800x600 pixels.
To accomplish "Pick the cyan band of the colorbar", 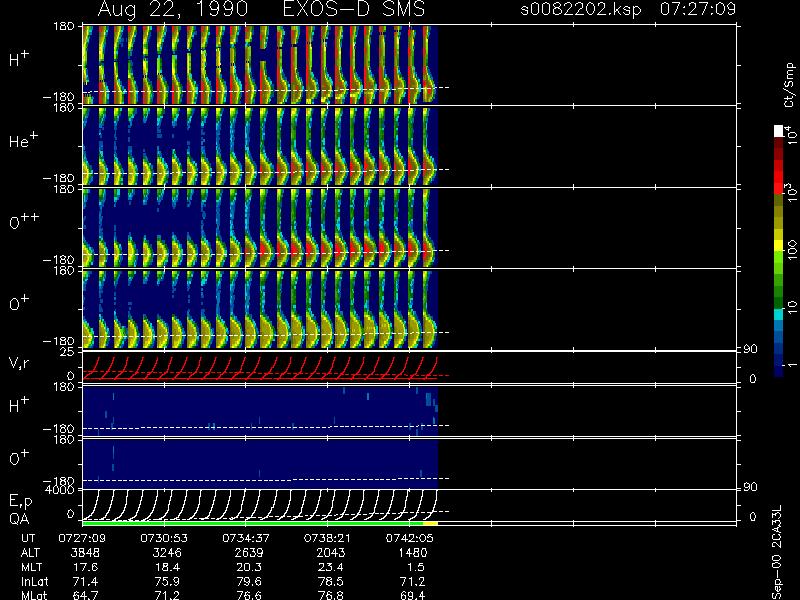I will pyautogui.click(x=779, y=315).
